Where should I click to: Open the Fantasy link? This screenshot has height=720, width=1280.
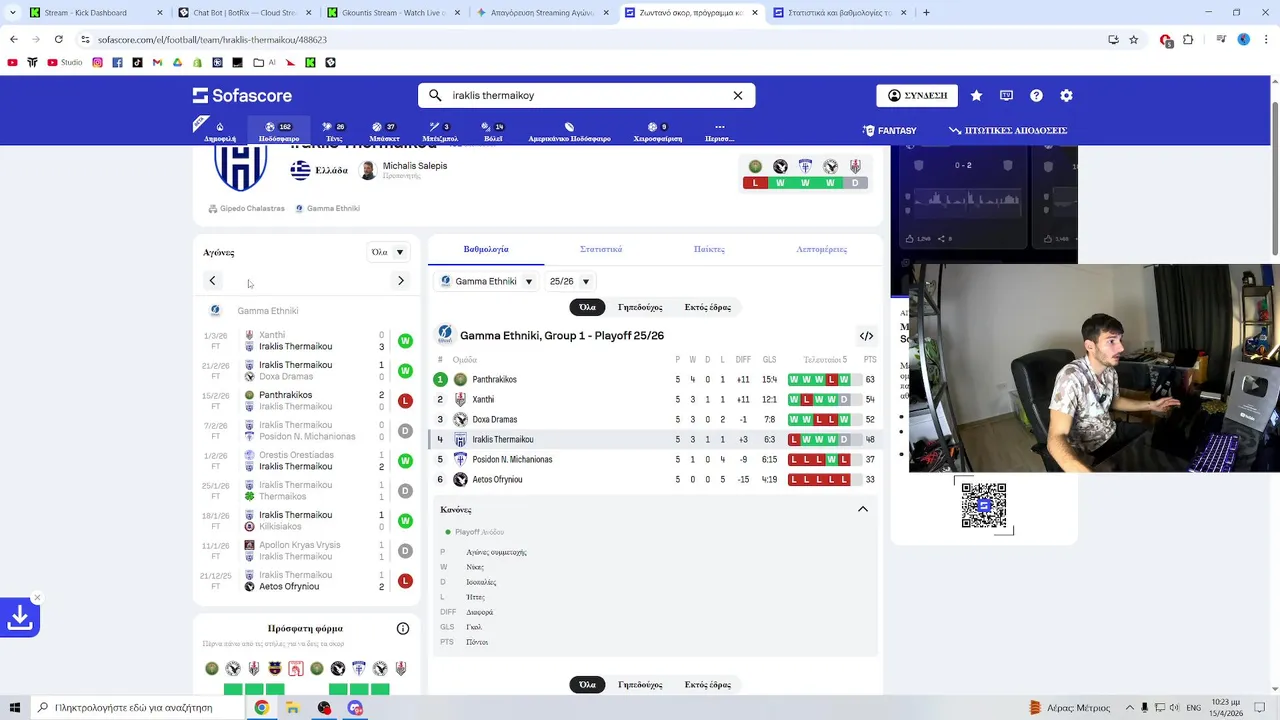(890, 131)
